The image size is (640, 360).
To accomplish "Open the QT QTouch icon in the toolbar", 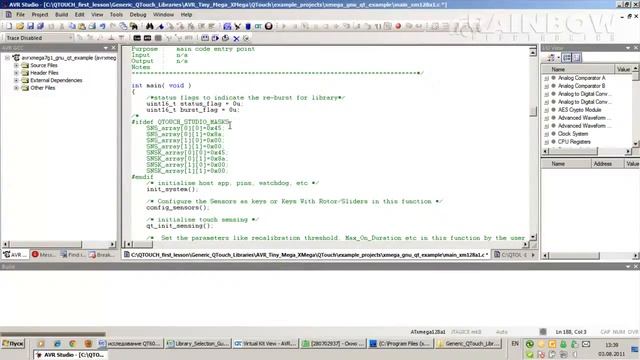I will (258, 26).
